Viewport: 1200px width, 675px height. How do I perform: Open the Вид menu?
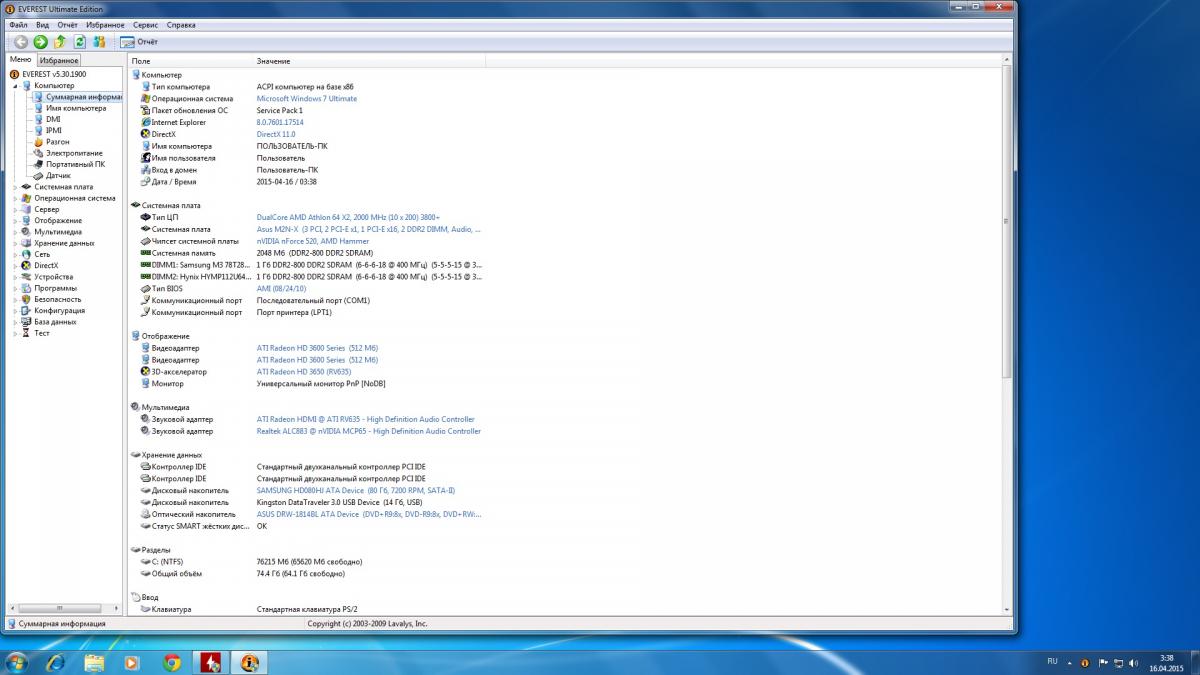pos(42,24)
